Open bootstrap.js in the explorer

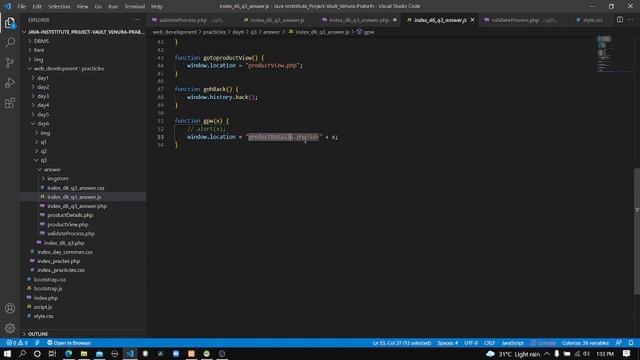tap(48, 289)
